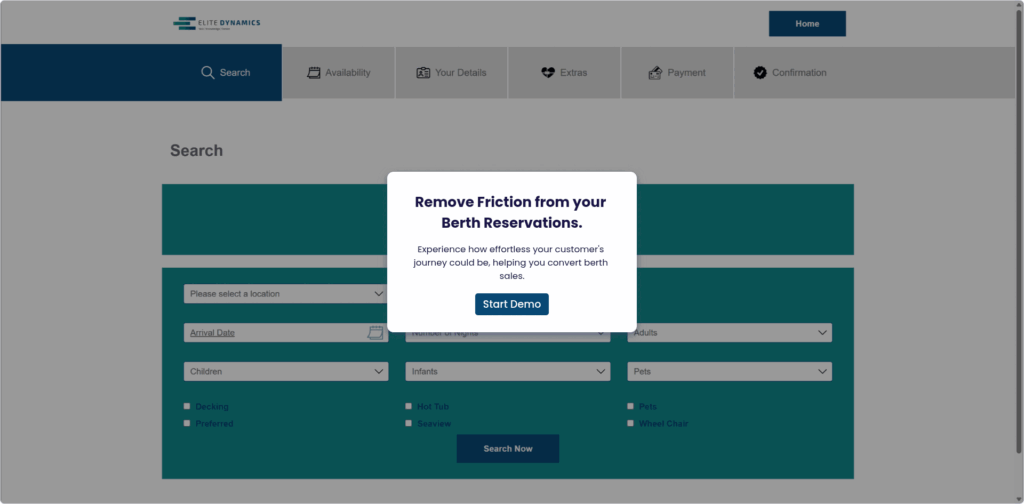Image resolution: width=1024 pixels, height=504 pixels.
Task: Expand the Number of Nights dropdown
Action: click(507, 335)
